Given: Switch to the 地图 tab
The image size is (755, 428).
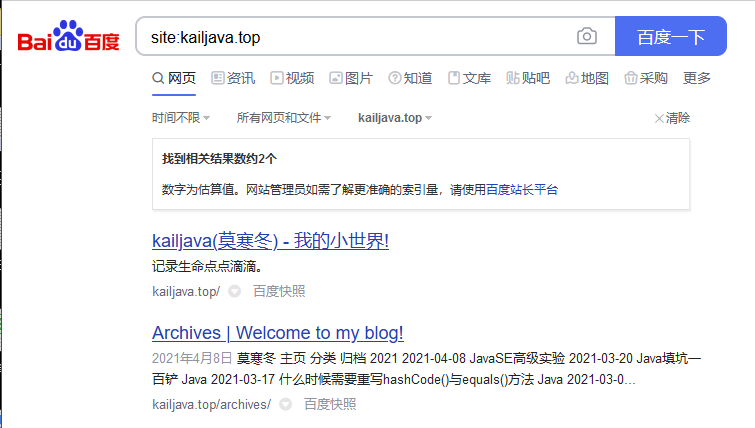Looking at the screenshot, I should coord(587,78).
